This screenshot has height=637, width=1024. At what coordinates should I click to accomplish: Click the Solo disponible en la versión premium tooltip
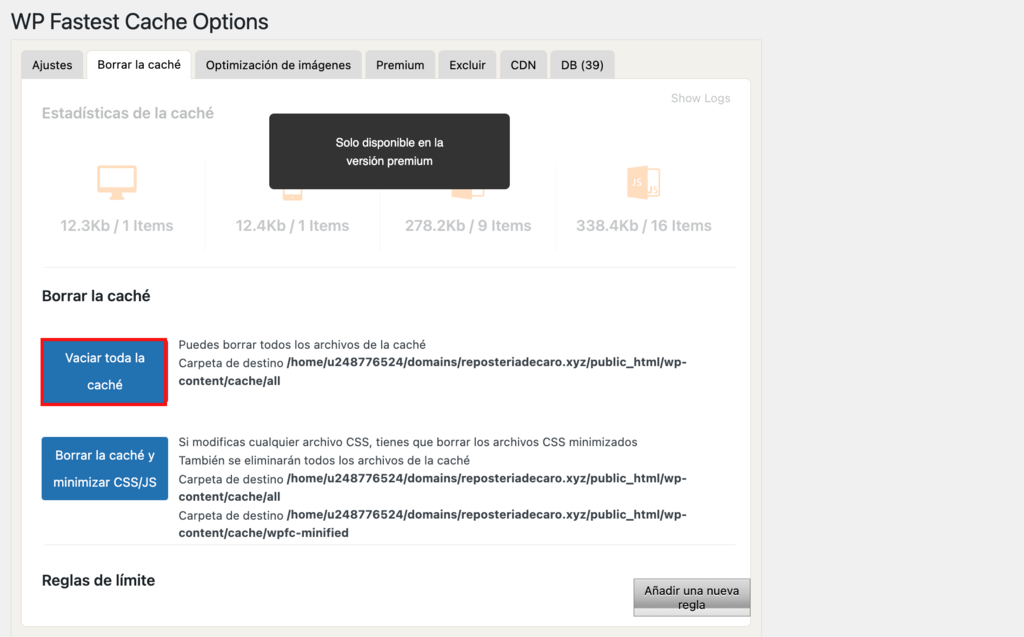(389, 152)
